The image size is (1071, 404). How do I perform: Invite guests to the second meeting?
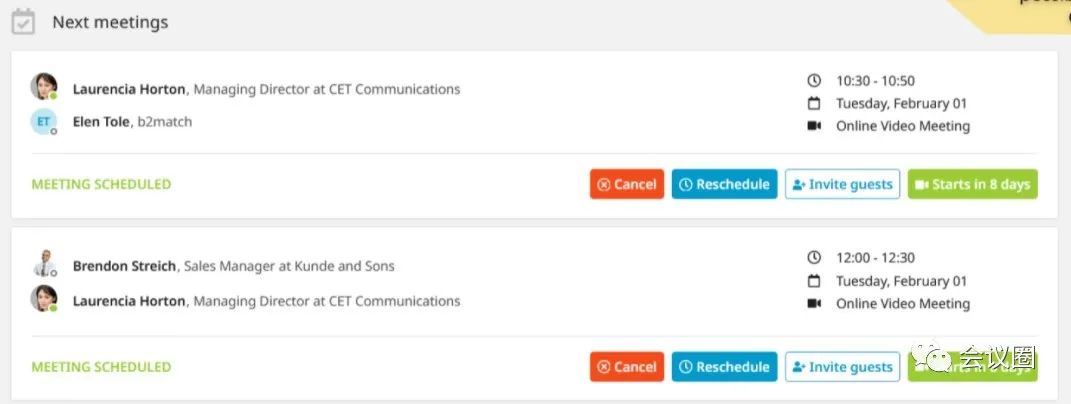click(x=842, y=366)
